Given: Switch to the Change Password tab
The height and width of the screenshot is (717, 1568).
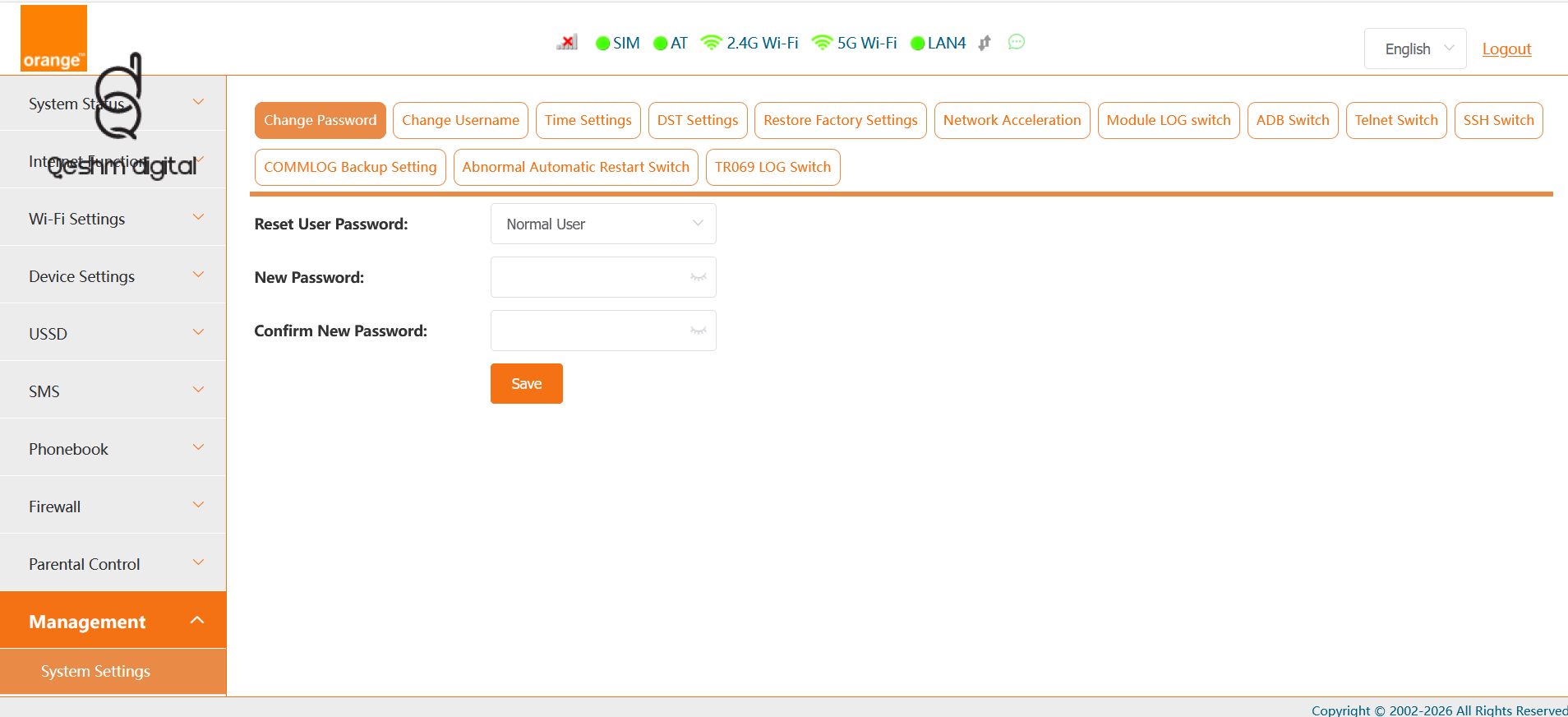Looking at the screenshot, I should tap(321, 120).
